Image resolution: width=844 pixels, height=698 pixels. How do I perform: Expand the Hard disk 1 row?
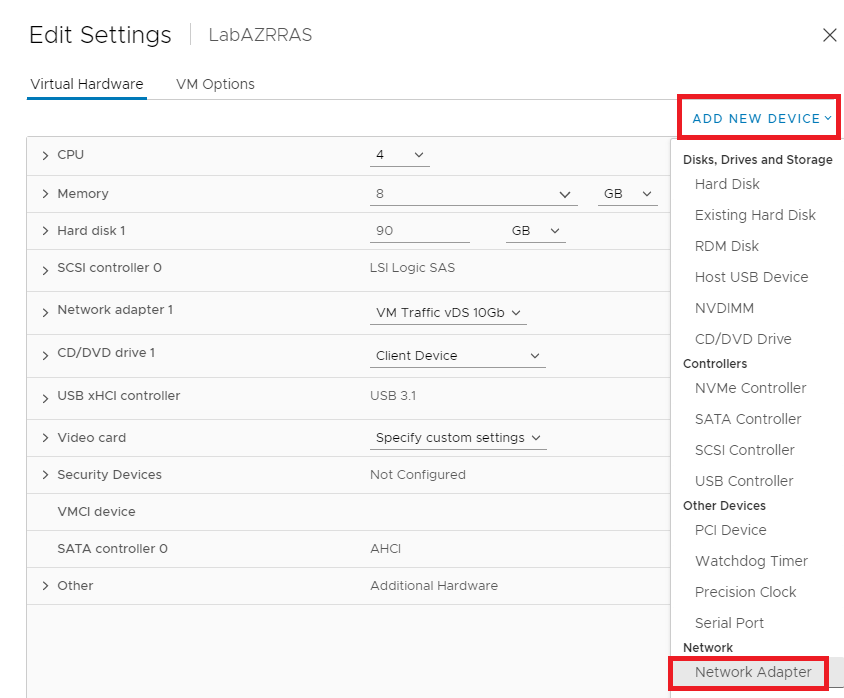[45, 231]
